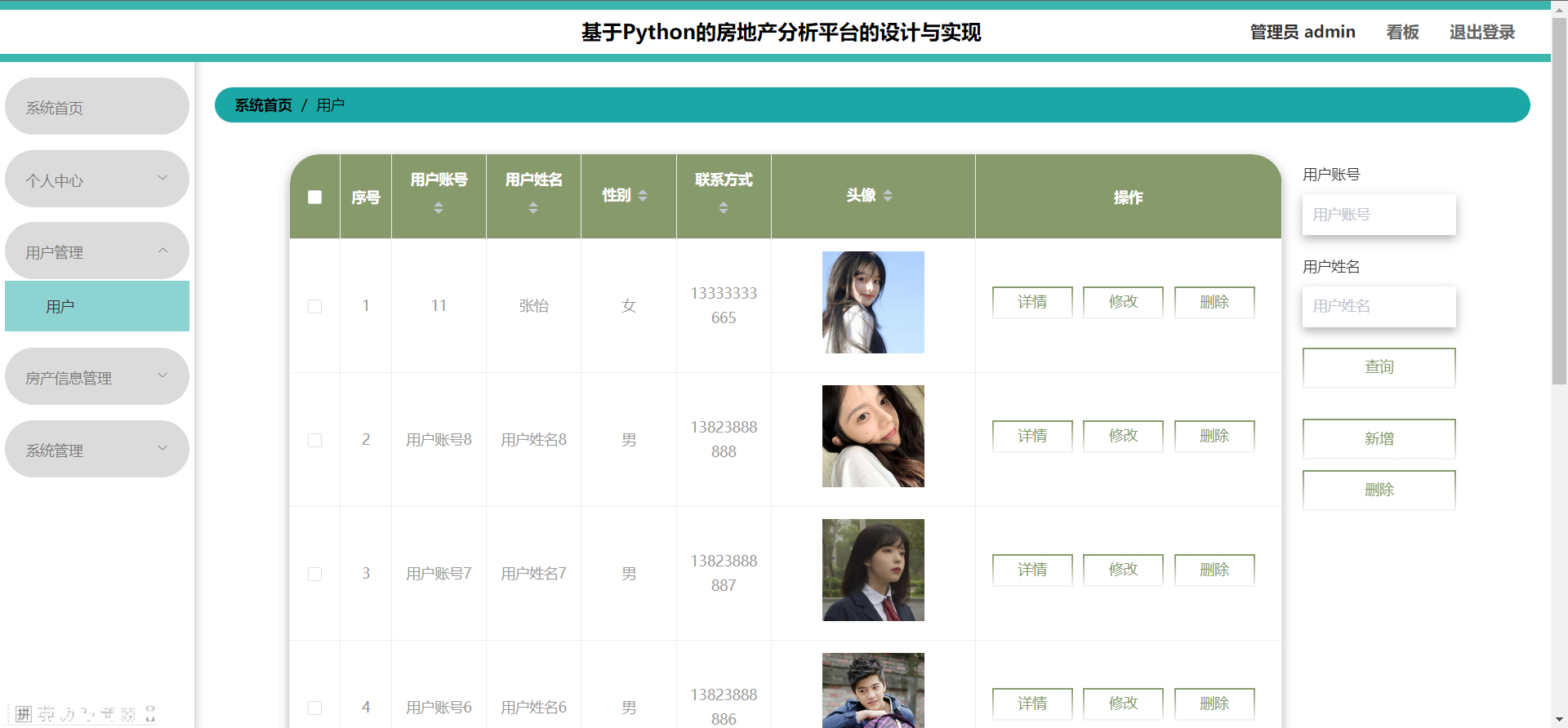Image resolution: width=1568 pixels, height=728 pixels.
Task: Focus the 用户姓名 search input
Action: click(1379, 306)
